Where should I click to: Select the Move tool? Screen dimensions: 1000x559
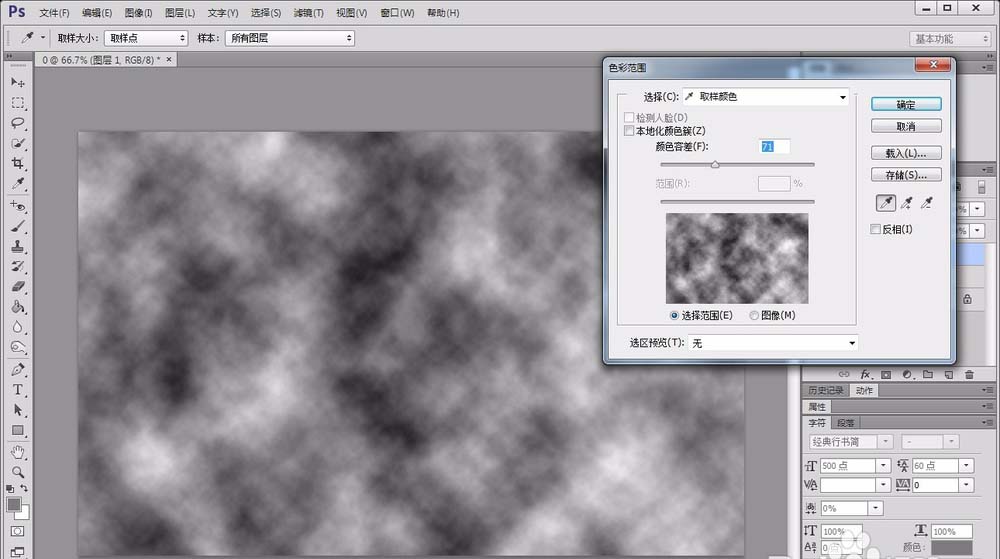point(18,82)
